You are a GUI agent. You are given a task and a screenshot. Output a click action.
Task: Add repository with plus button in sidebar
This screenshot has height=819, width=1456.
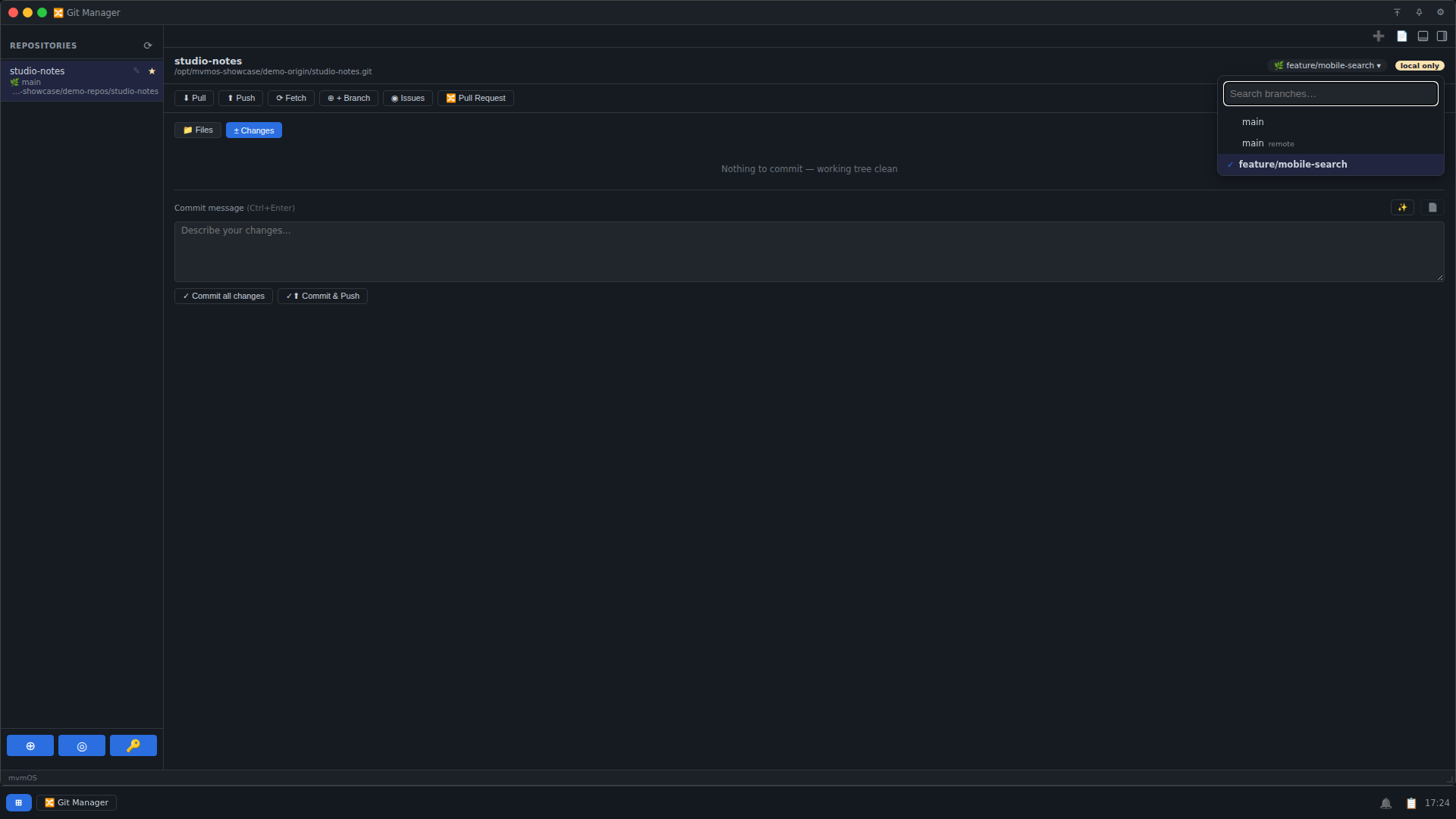30,745
